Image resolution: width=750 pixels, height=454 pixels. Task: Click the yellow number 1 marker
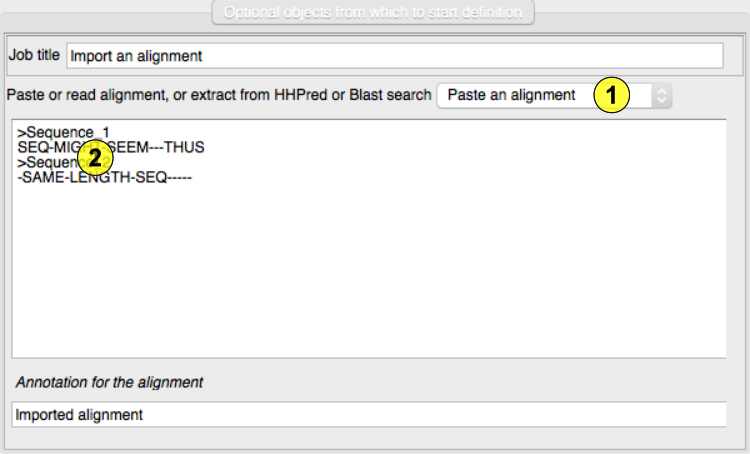coord(611,96)
